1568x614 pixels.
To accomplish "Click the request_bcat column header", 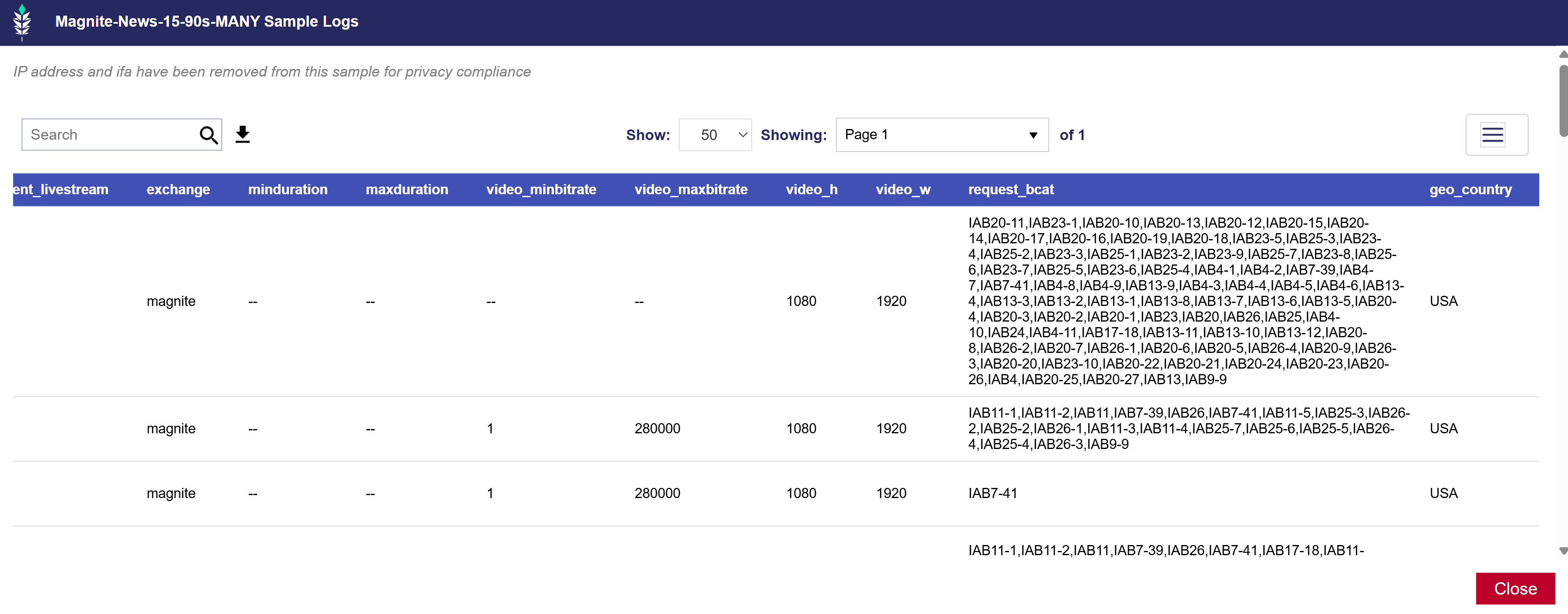I will pyautogui.click(x=1011, y=190).
